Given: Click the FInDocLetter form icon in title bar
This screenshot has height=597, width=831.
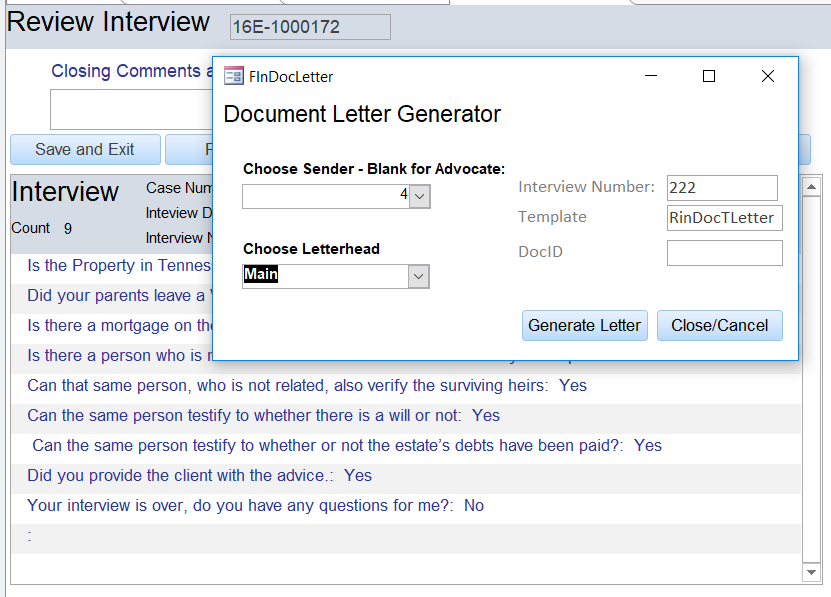Looking at the screenshot, I should (233, 77).
